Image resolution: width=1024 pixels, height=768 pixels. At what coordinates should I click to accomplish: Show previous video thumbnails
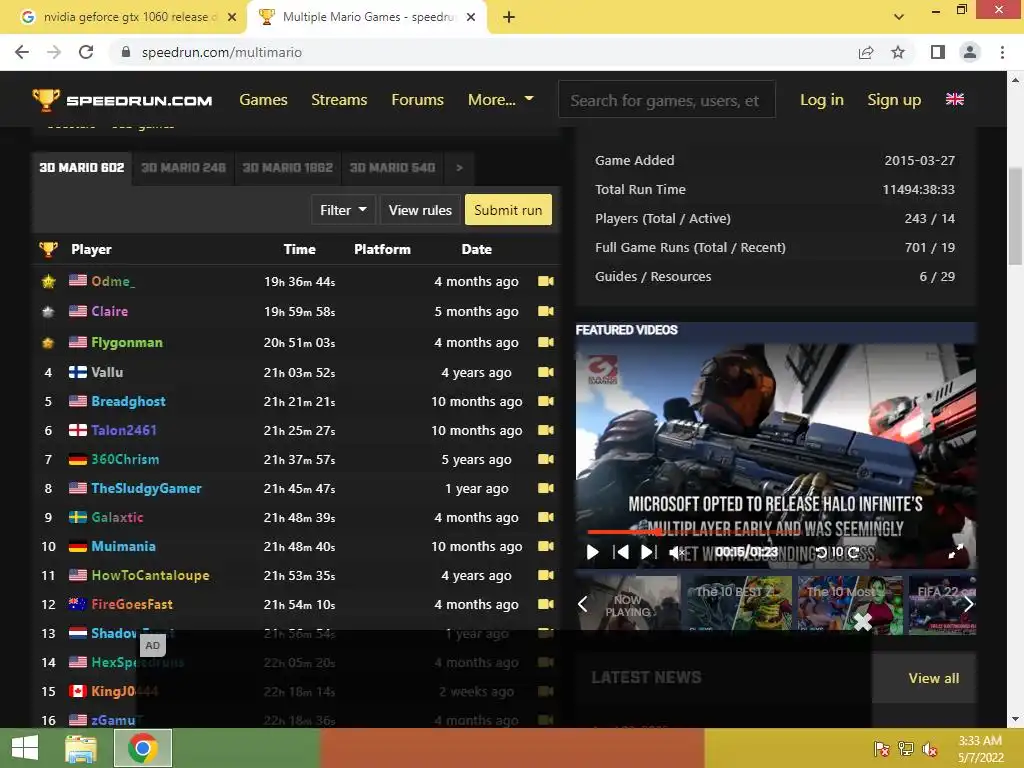tap(583, 604)
